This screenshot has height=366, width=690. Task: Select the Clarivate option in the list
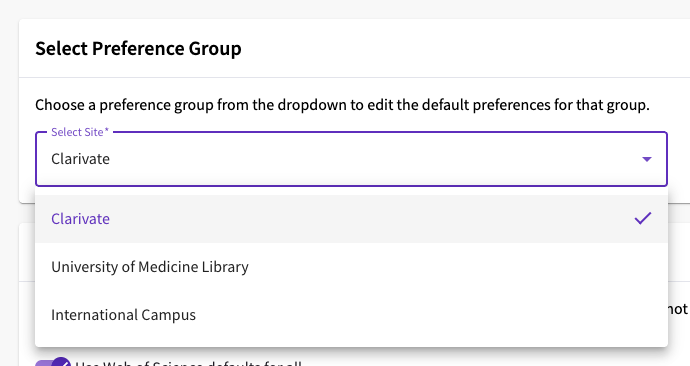coord(81,219)
